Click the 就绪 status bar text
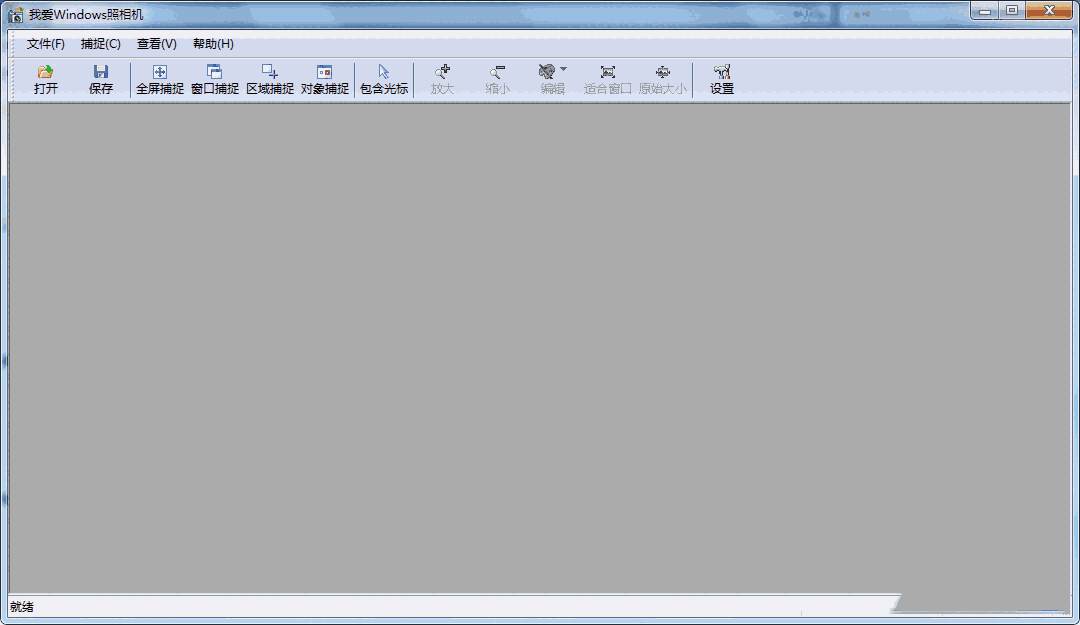1080x625 pixels. pos(24,607)
